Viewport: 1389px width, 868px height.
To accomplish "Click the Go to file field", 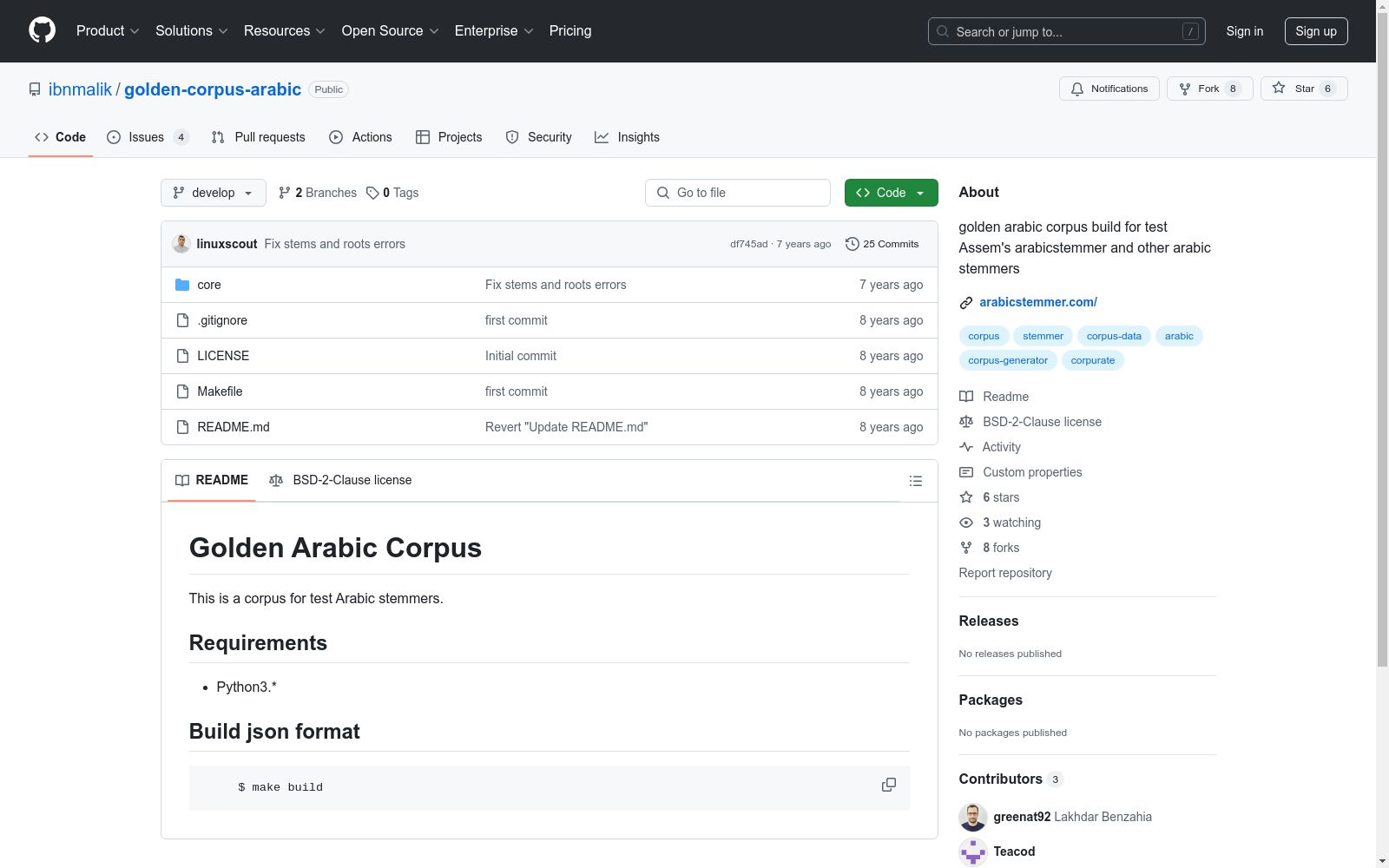I will [x=738, y=193].
